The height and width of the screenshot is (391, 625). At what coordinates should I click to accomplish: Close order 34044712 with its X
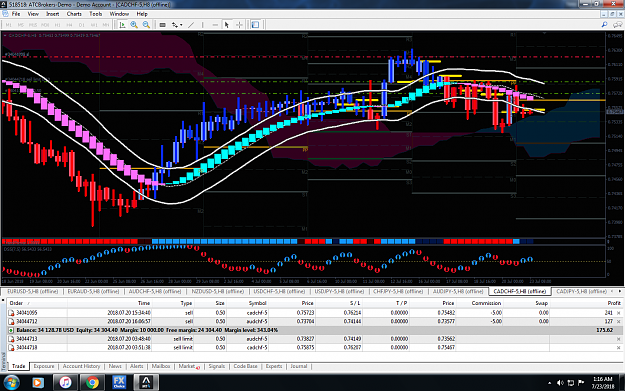pyautogui.click(x=619, y=321)
